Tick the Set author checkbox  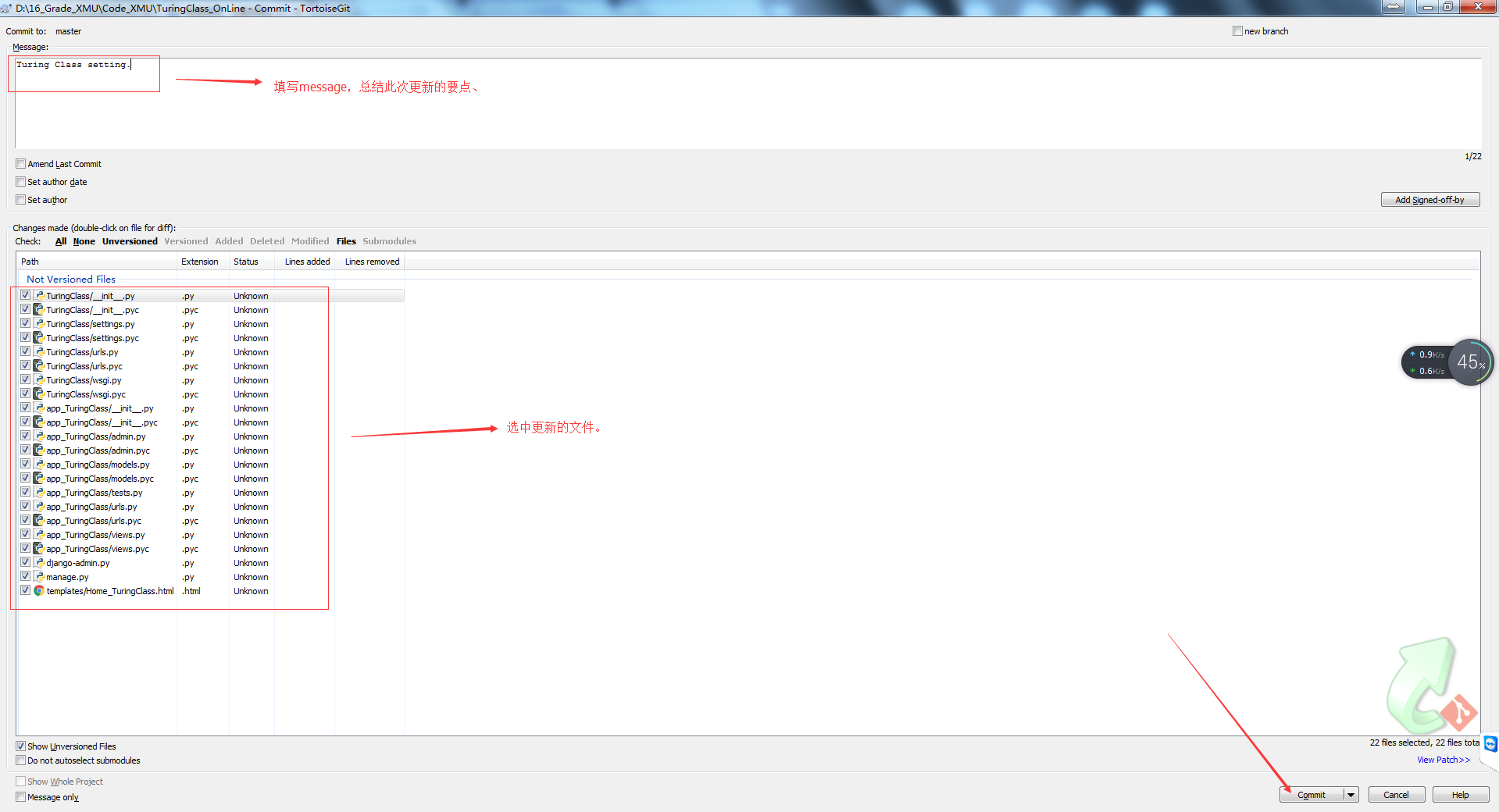[x=21, y=200]
